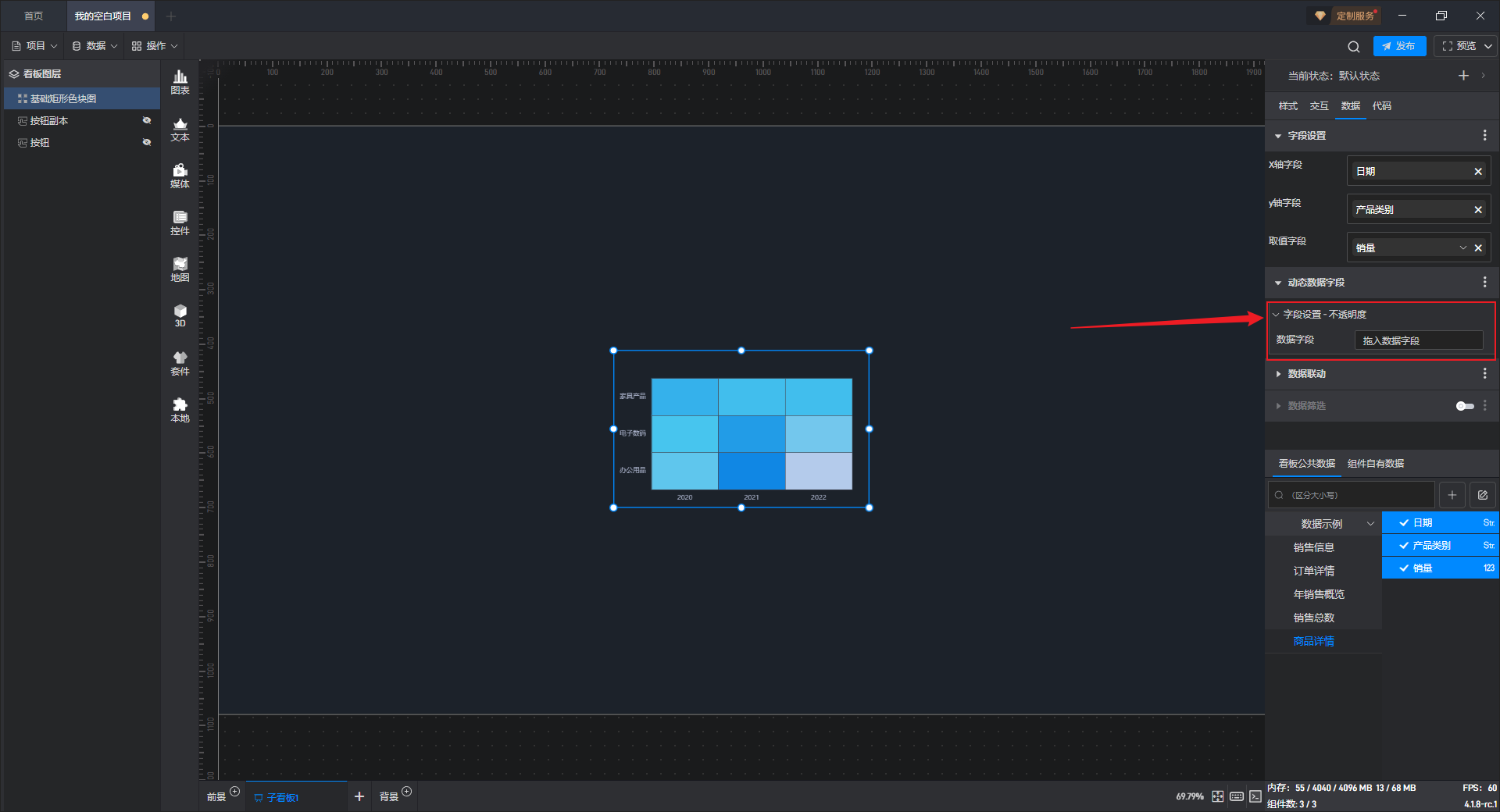The width and height of the screenshot is (1500, 812).
Task: Toggle visibility of the 按钮副本 layer
Action: tap(147, 120)
